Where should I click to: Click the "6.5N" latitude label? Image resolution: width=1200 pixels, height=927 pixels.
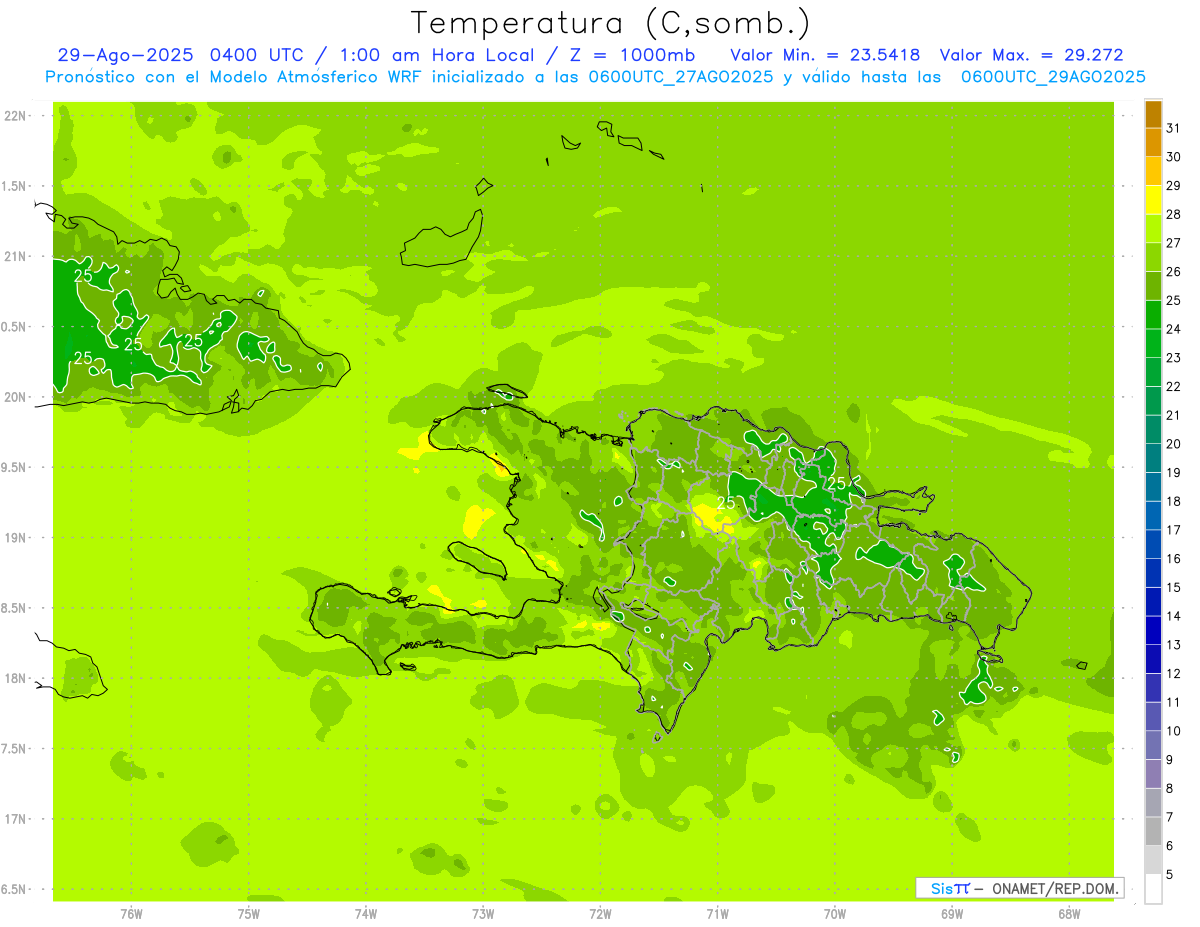coord(15,889)
